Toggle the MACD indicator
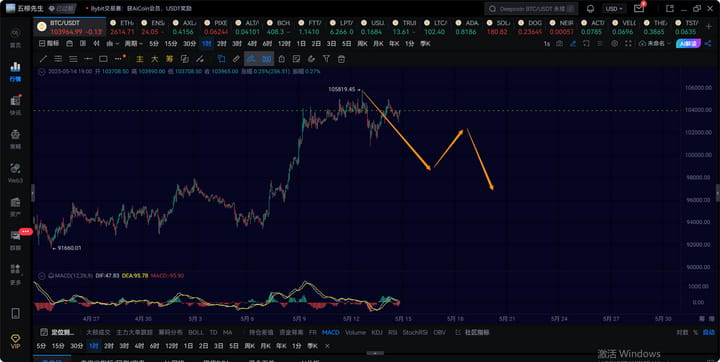This screenshot has width=720, height=362. (331, 332)
